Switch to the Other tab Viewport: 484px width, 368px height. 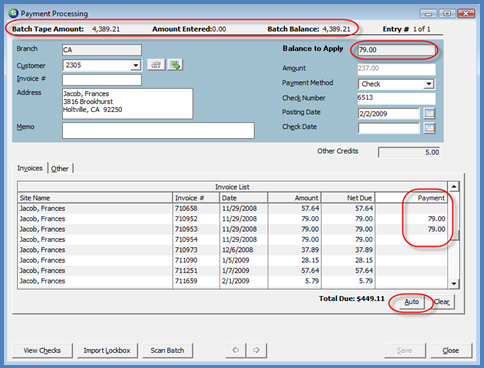[60, 169]
